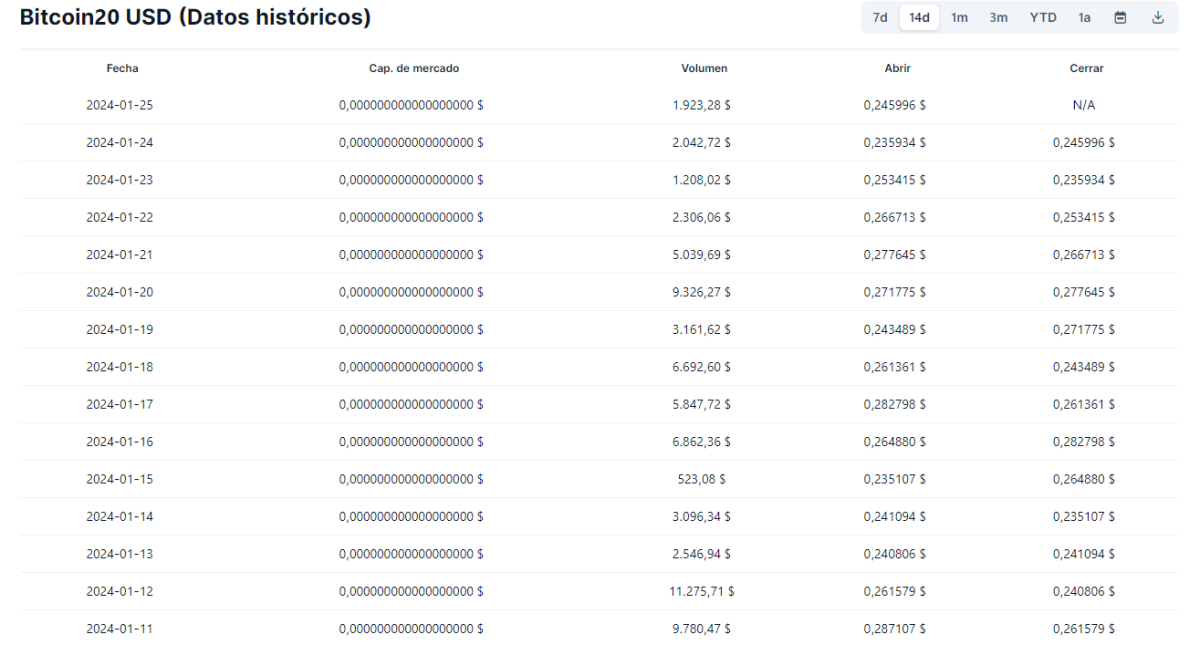Sort by the Volumen column
This screenshot has height=645, width=1200.
tap(704, 68)
